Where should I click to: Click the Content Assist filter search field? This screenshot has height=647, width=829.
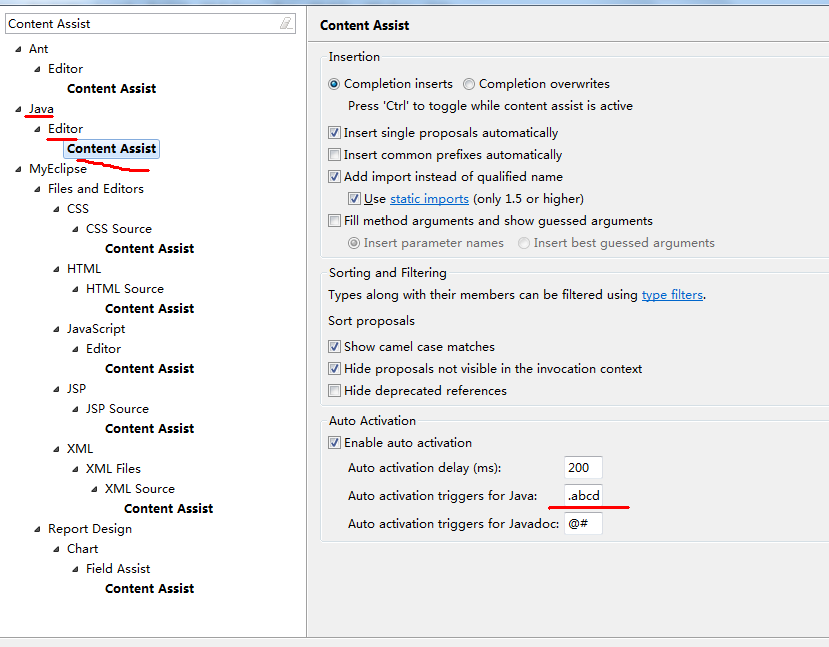(x=140, y=23)
